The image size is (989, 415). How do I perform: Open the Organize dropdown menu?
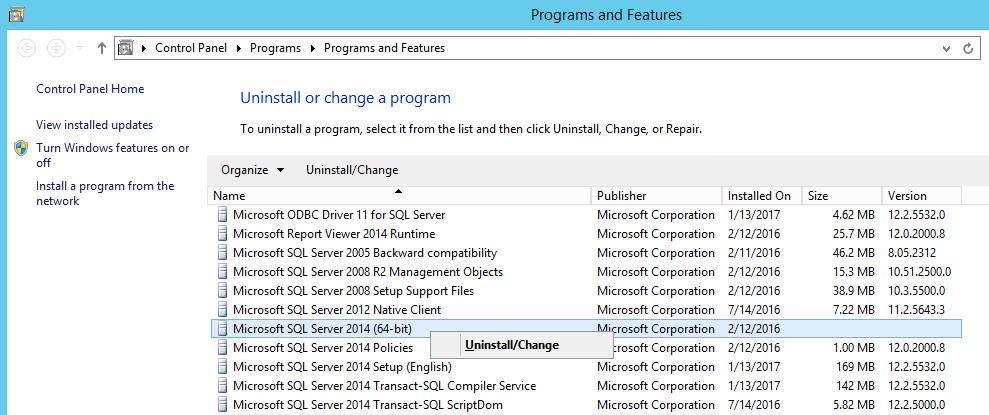point(252,170)
